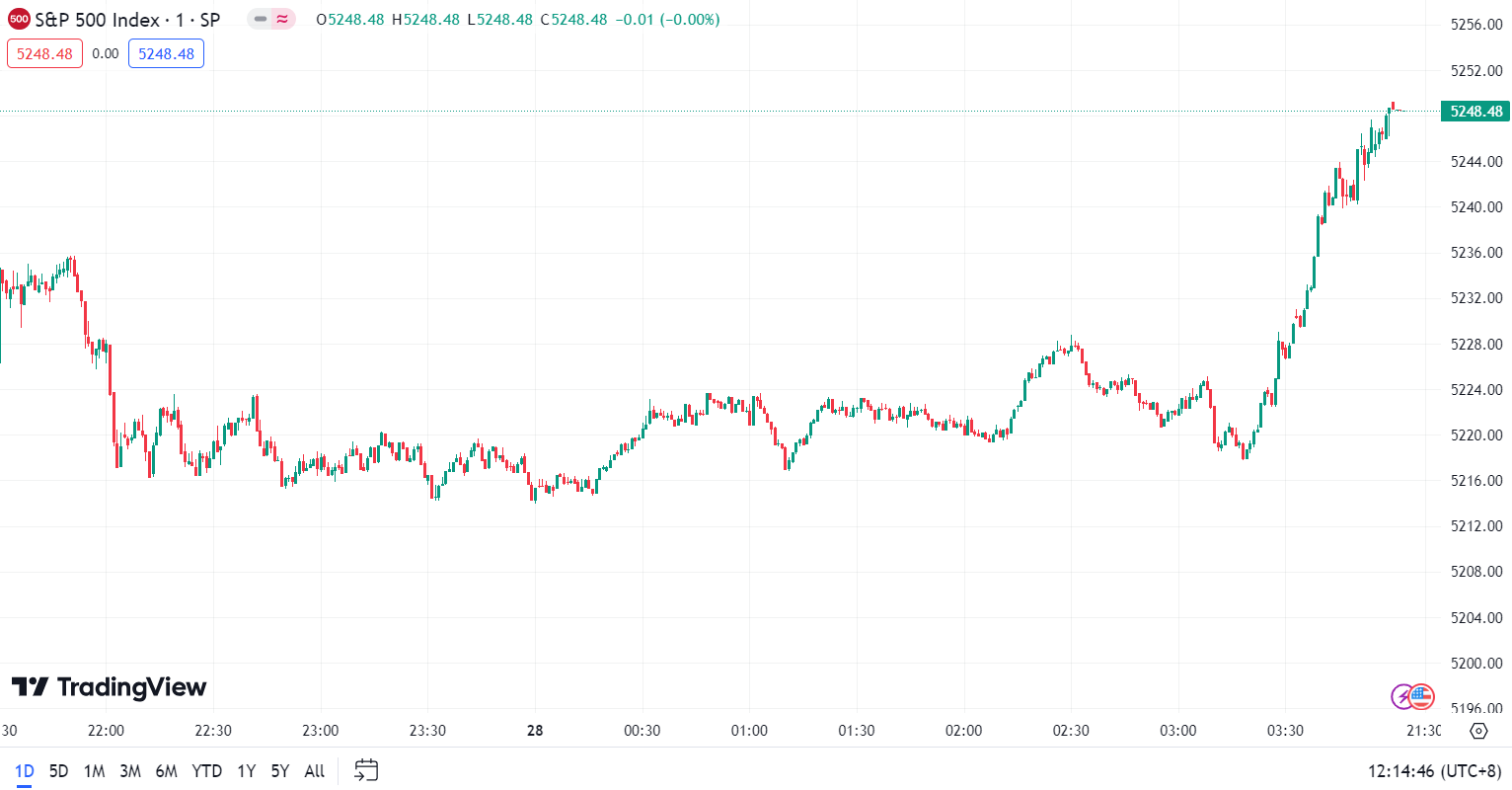Open the go-to-date calendar icon
This screenshot has height=790, width=1512.
click(x=366, y=770)
